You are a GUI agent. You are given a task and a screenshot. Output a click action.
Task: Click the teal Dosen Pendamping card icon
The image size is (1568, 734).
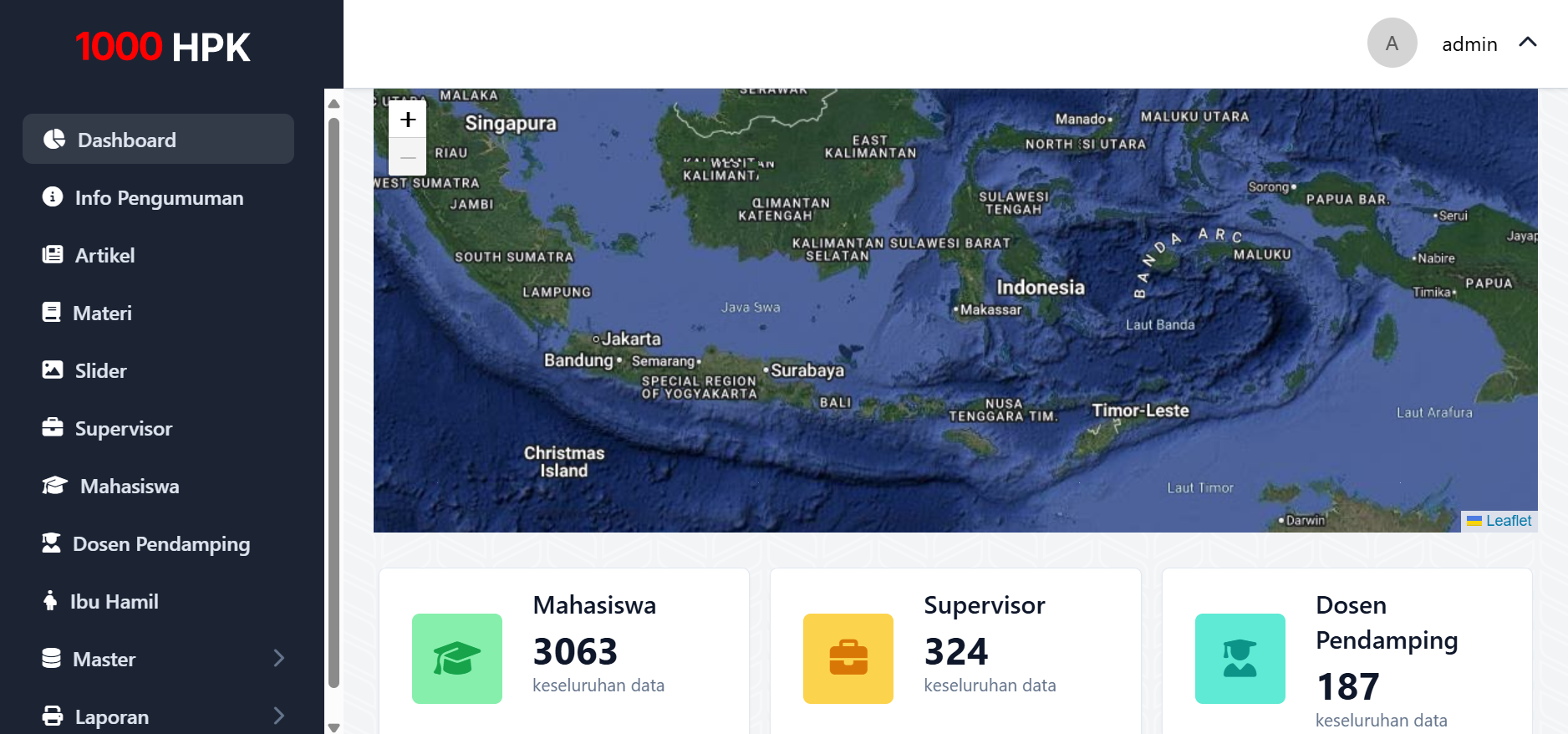pos(1240,659)
